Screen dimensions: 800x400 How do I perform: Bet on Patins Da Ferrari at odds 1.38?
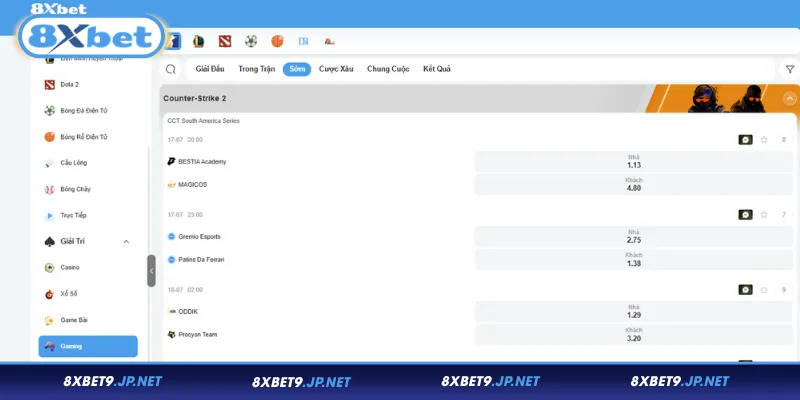click(634, 260)
